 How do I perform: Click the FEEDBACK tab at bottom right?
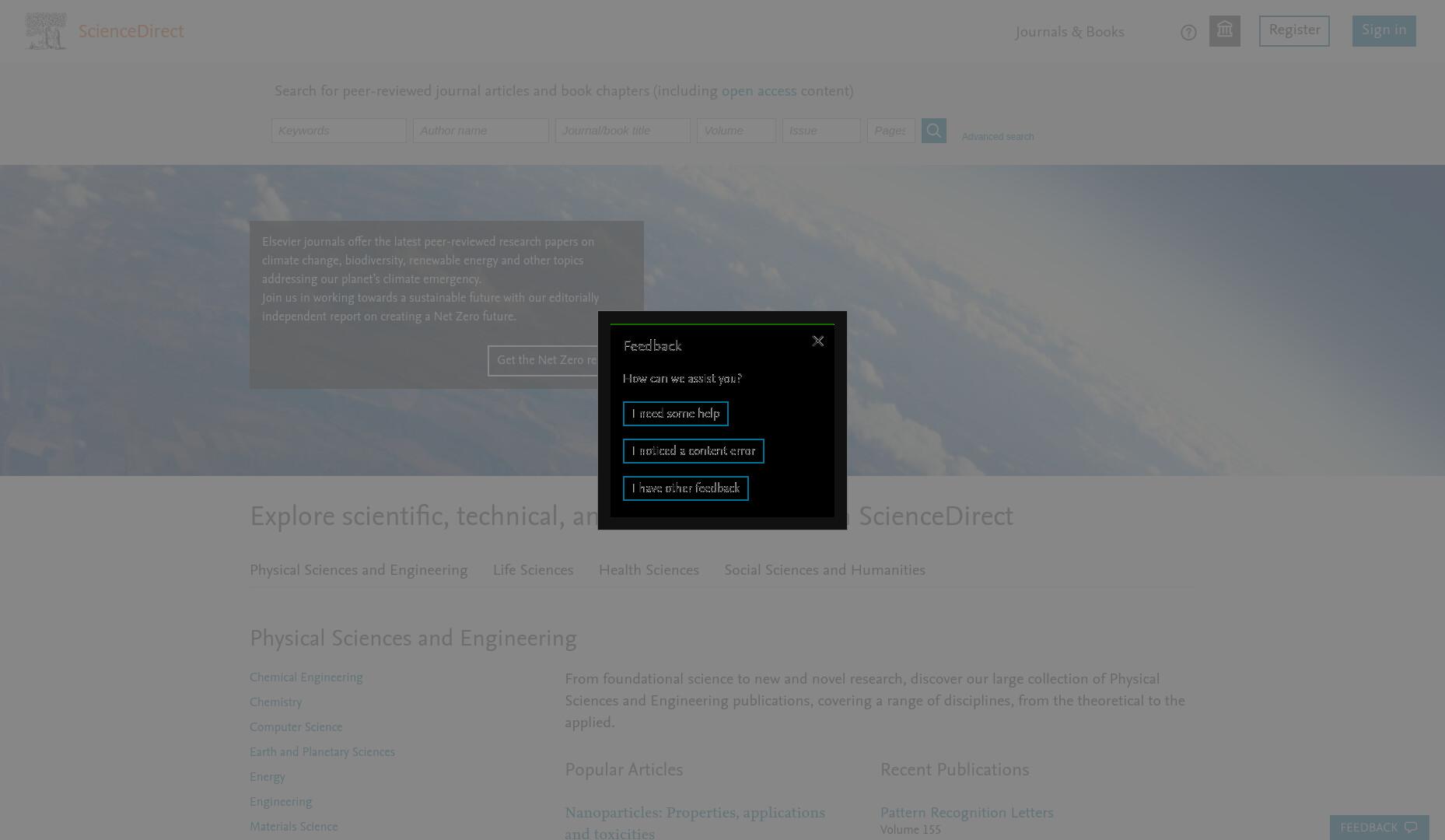click(x=1379, y=828)
